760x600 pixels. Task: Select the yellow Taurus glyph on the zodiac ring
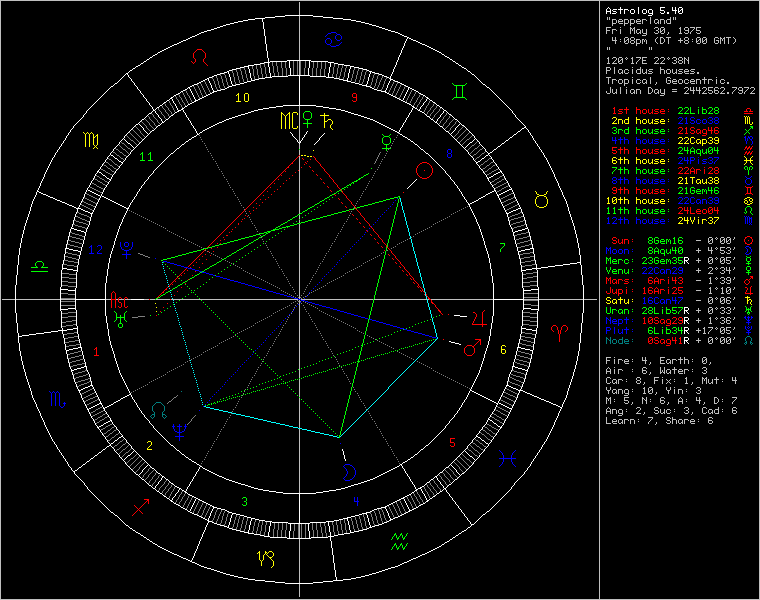coord(541,199)
